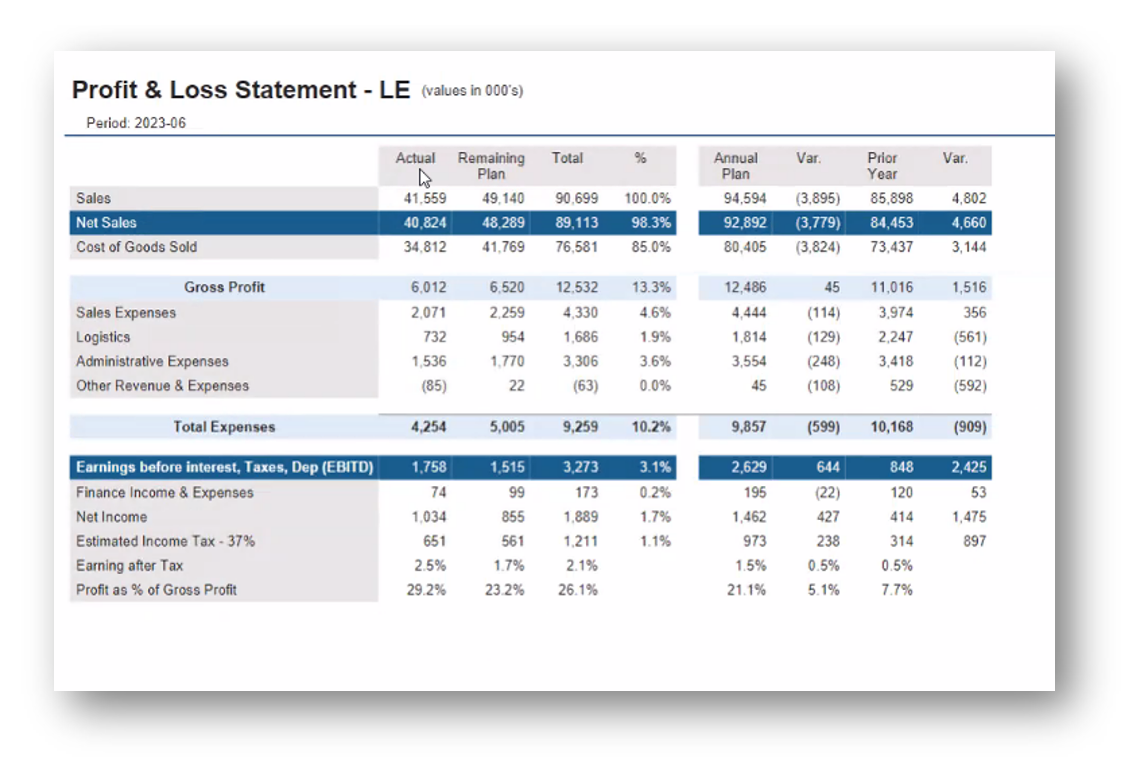Click Total Expenses prior year 10,168
This screenshot has height=761, width=1146.
(892, 427)
